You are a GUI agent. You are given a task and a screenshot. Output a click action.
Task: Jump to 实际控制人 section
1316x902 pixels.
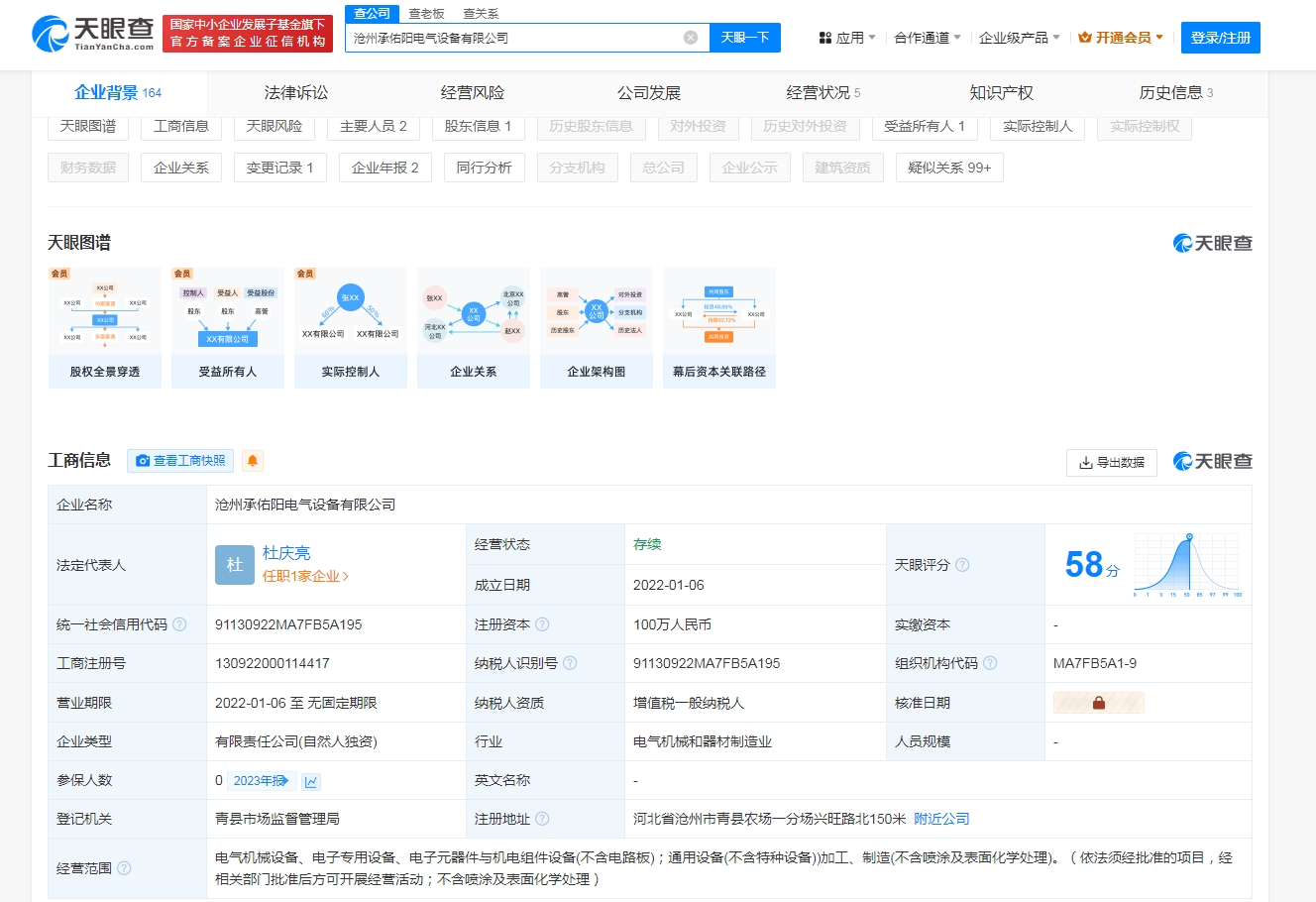1038,126
